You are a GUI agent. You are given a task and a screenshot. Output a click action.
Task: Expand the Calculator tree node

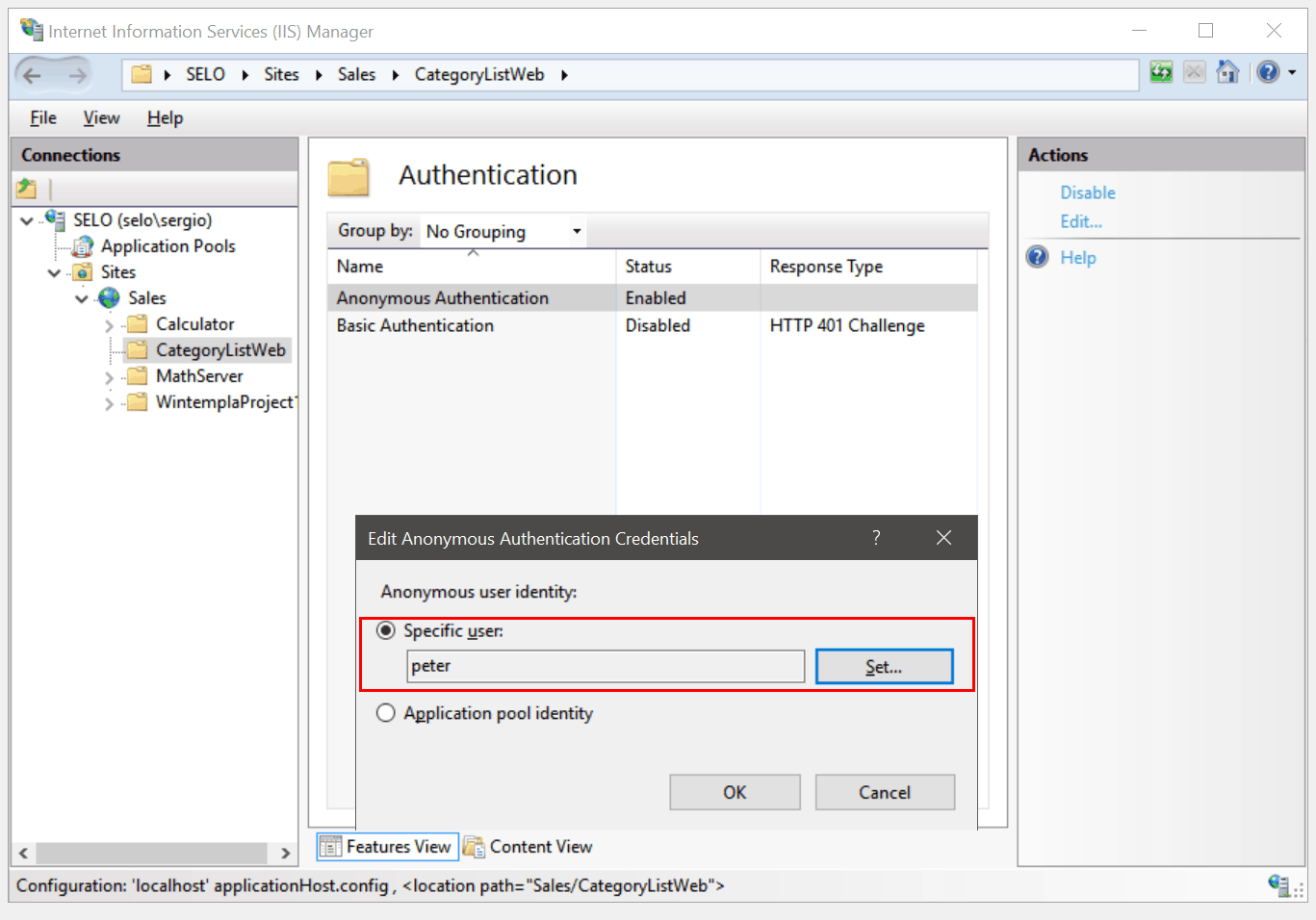[109, 325]
